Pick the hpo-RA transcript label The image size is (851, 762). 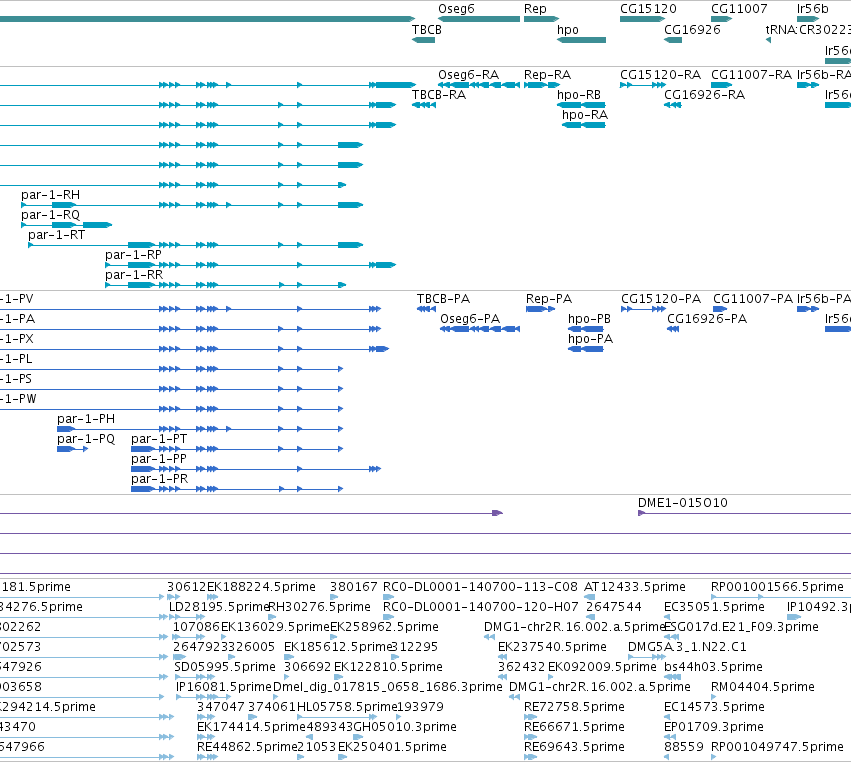tap(585, 115)
